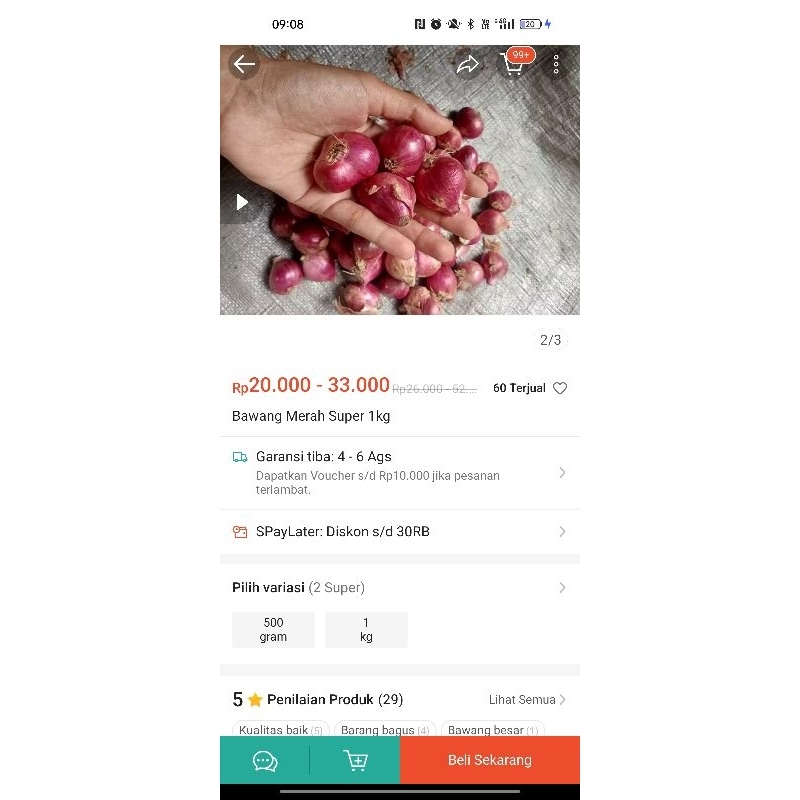The width and height of the screenshot is (800, 800).
Task: Select the 1 kg variation
Action: (366, 630)
